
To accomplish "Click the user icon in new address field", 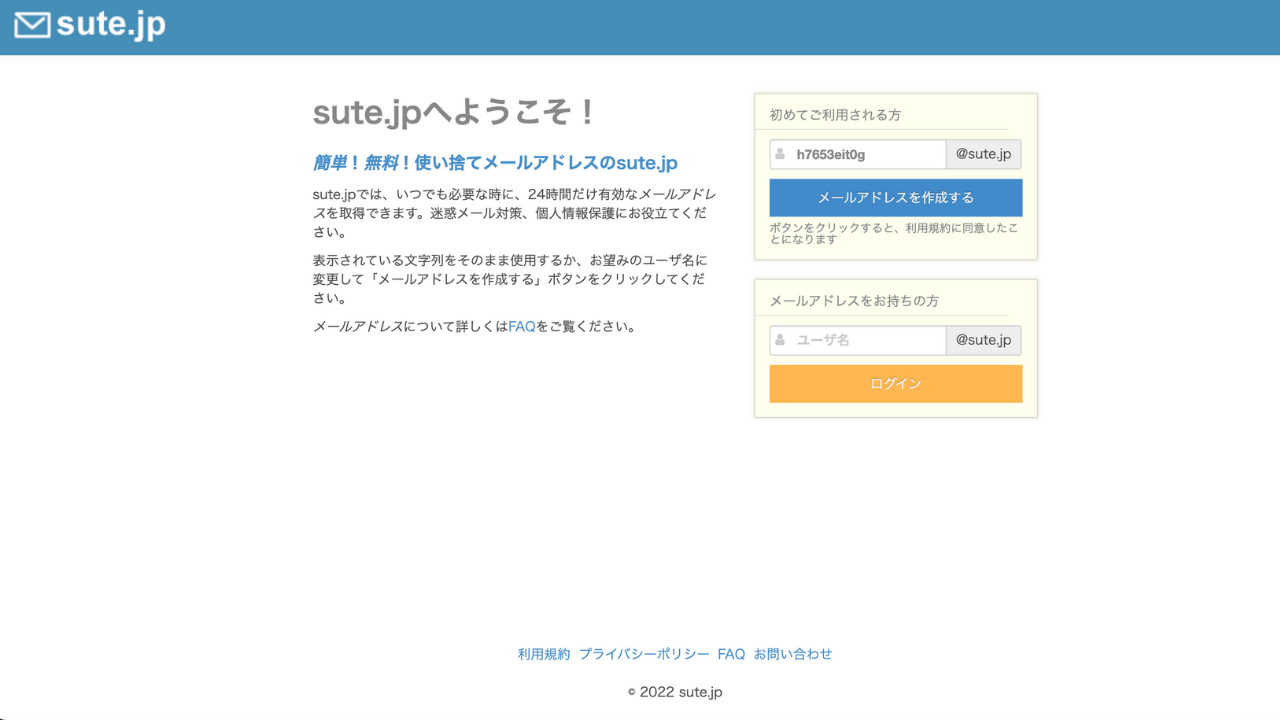I will [780, 154].
